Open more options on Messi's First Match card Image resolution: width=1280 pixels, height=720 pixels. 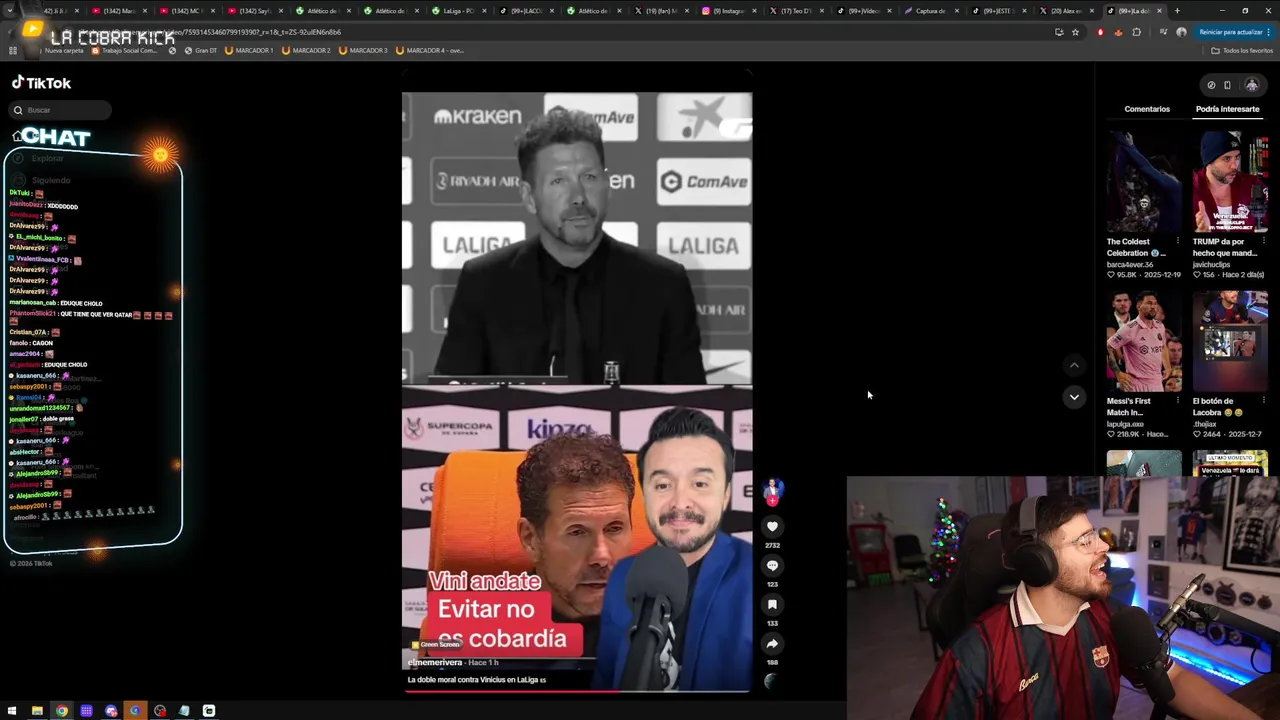pyautogui.click(x=1177, y=401)
